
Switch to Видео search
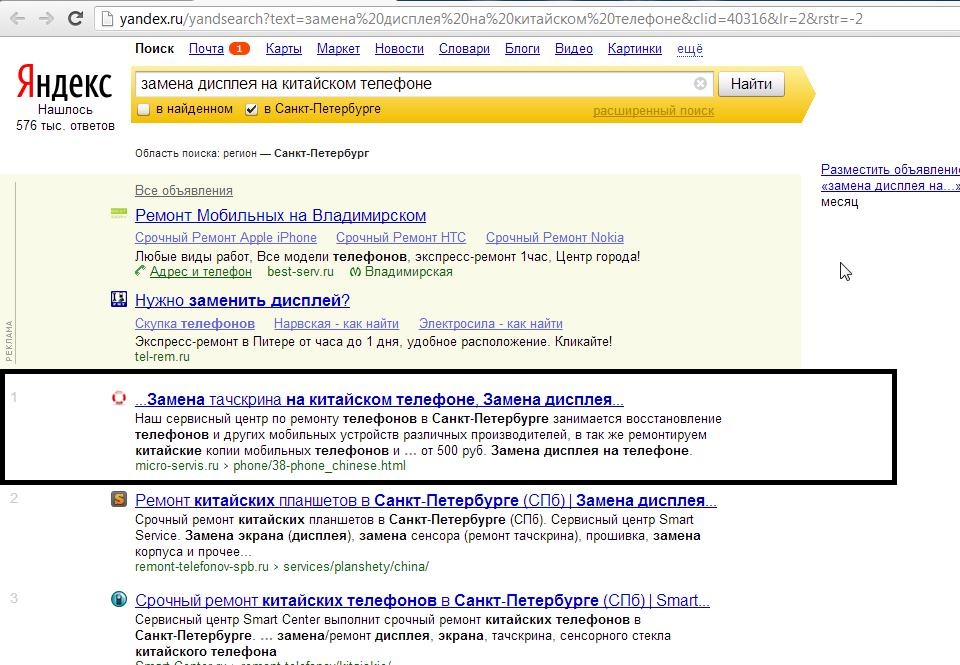click(574, 49)
